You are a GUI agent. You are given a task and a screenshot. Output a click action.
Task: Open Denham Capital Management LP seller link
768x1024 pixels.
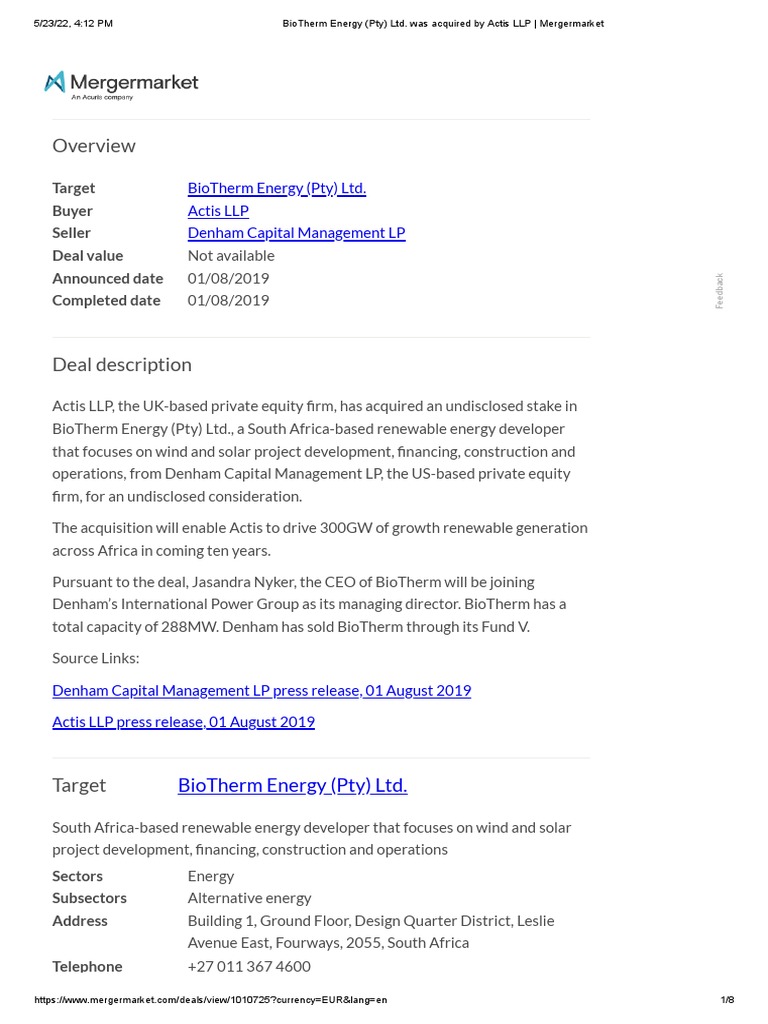click(296, 232)
